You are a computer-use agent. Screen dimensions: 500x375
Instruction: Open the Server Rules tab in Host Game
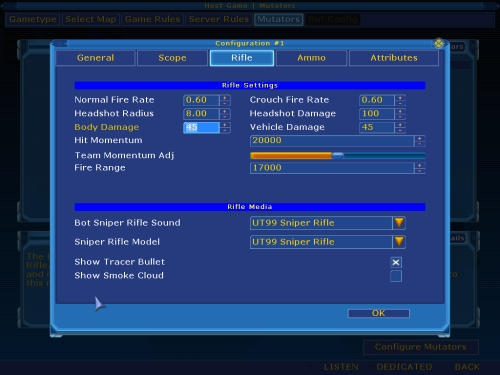pos(219,19)
